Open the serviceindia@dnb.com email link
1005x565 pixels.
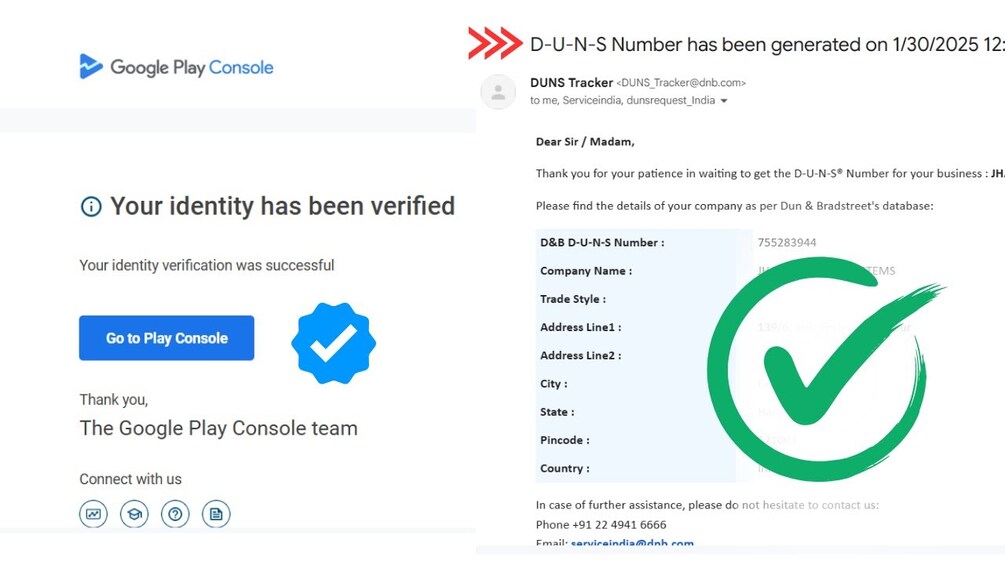tap(632, 543)
